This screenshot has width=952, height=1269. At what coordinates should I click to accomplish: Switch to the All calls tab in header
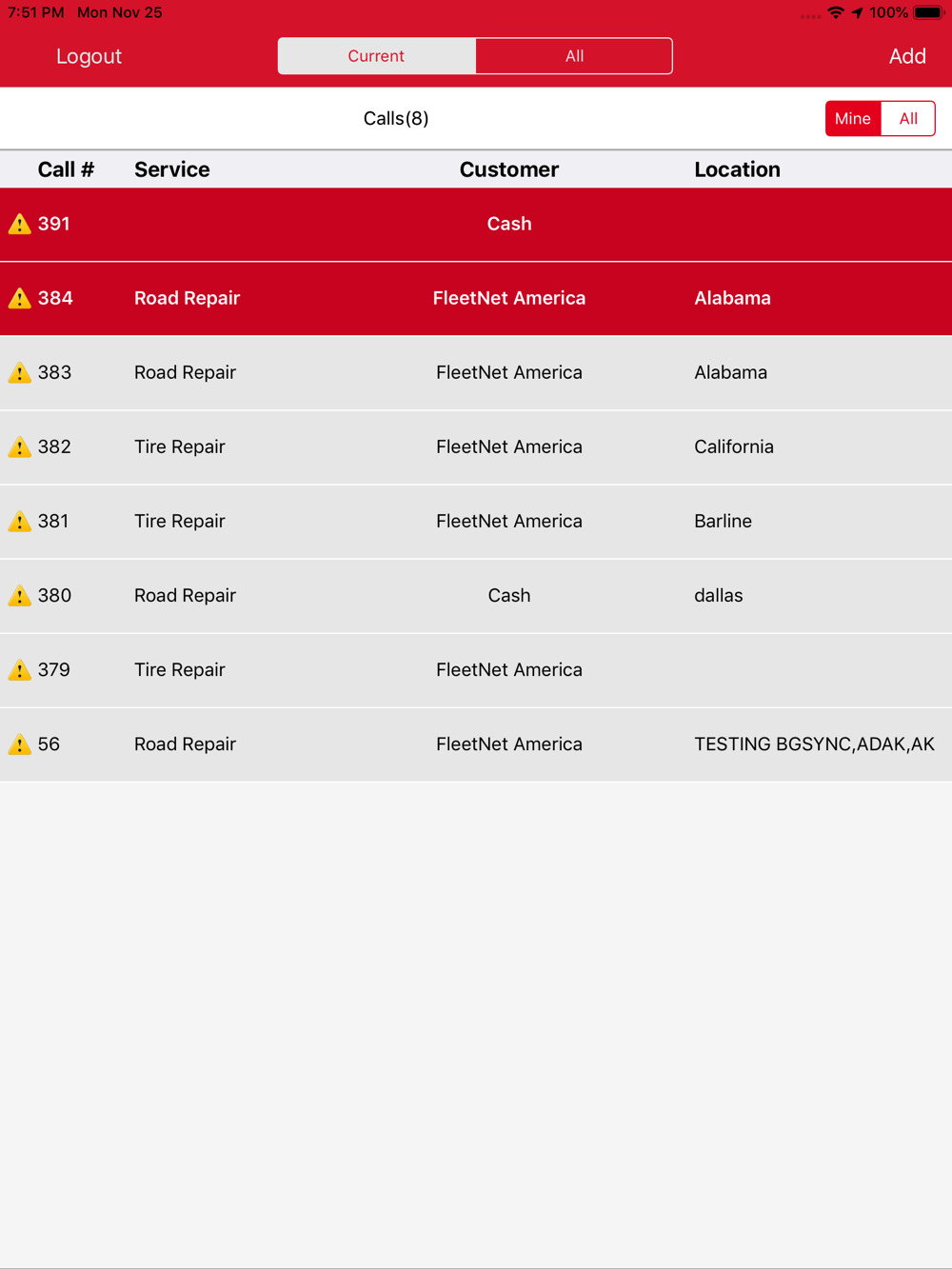574,56
